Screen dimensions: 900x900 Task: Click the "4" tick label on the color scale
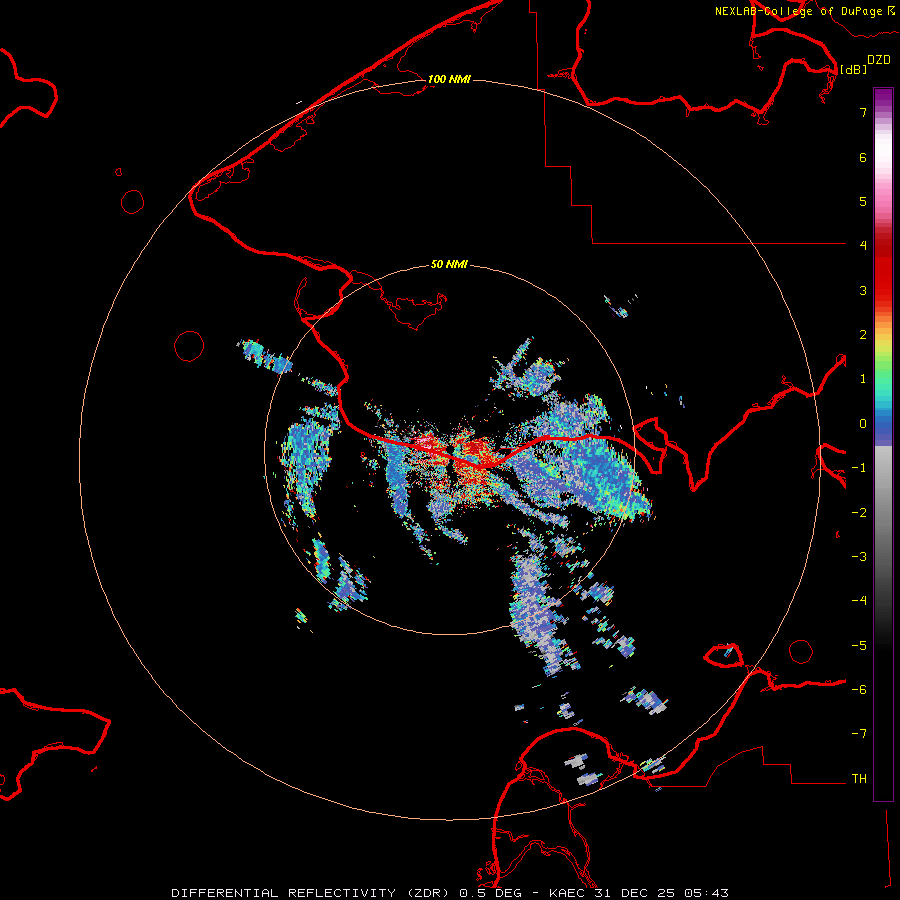(x=863, y=246)
